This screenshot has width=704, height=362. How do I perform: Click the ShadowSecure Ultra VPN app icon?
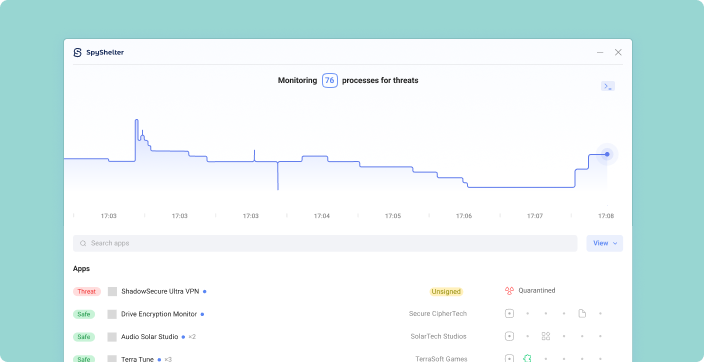(x=112, y=291)
